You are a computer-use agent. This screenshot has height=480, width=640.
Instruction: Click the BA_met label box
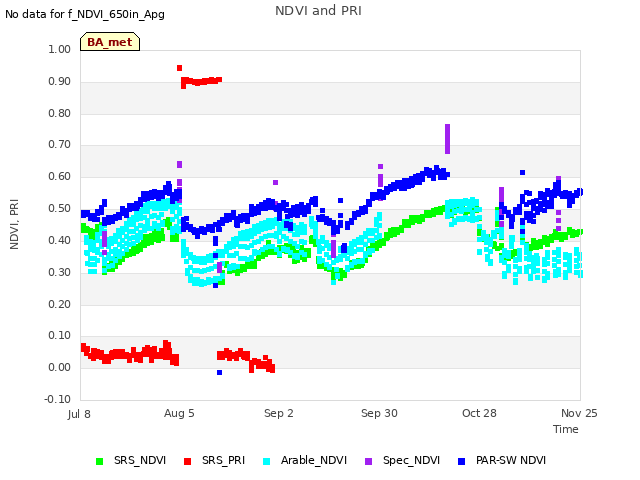[110, 42]
